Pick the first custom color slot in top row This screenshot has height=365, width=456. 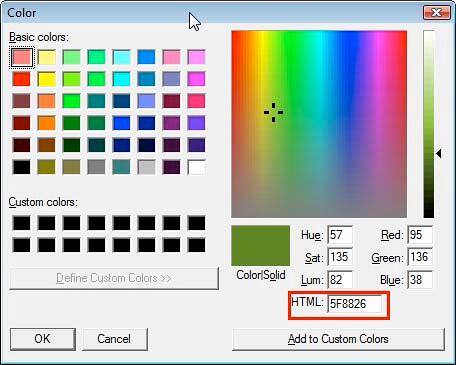pyautogui.click(x=22, y=223)
